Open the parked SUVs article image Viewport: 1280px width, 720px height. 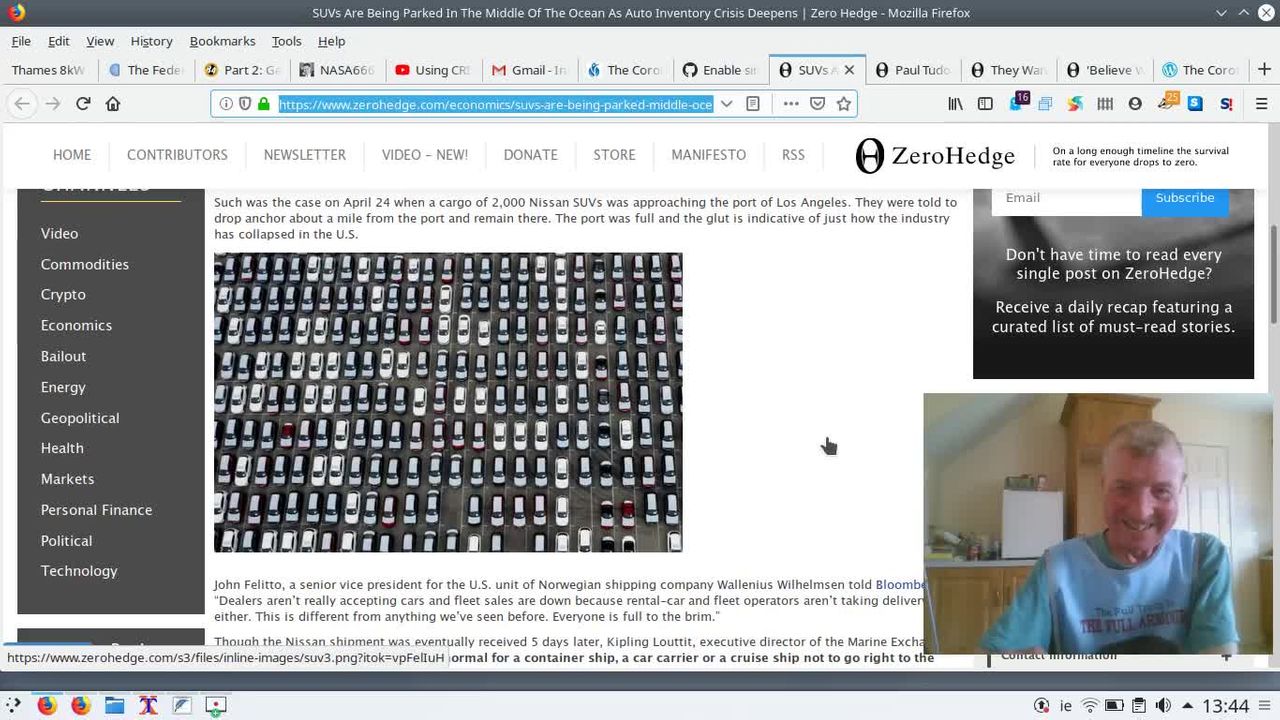click(x=448, y=402)
